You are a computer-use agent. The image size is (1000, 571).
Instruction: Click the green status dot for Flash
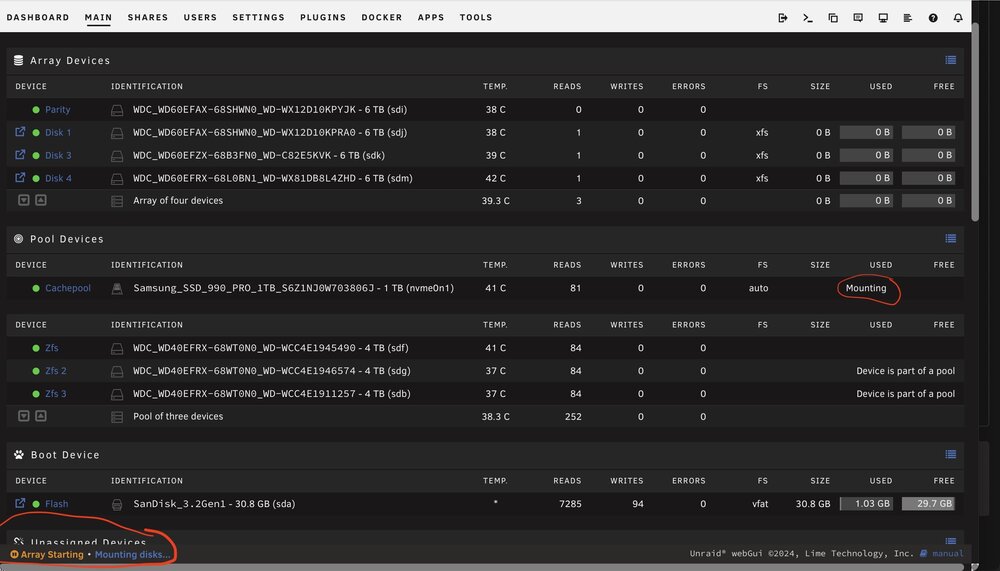tap(36, 504)
